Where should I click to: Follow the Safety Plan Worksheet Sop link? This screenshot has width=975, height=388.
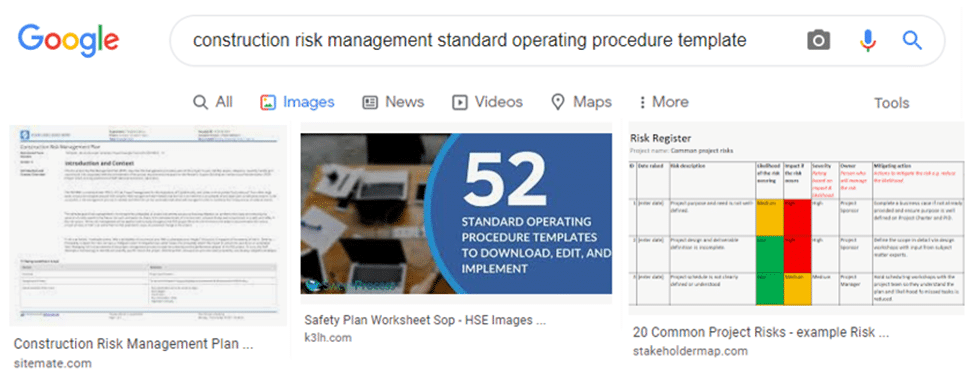[x=425, y=320]
